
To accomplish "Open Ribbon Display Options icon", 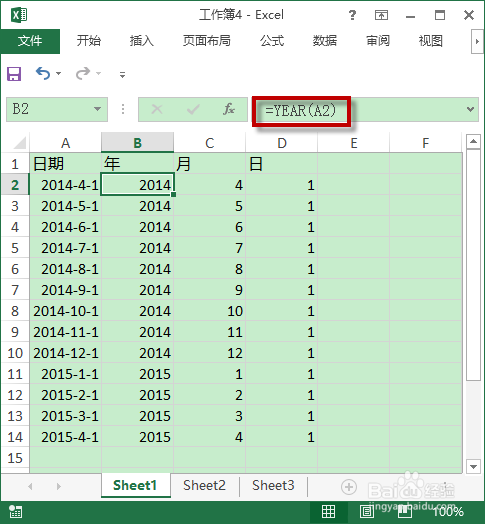I will (x=381, y=15).
